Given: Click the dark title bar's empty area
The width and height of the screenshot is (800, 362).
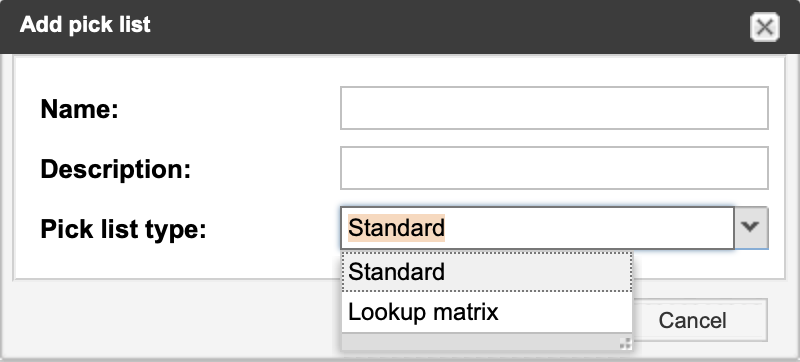Looking at the screenshot, I should 449,27.
